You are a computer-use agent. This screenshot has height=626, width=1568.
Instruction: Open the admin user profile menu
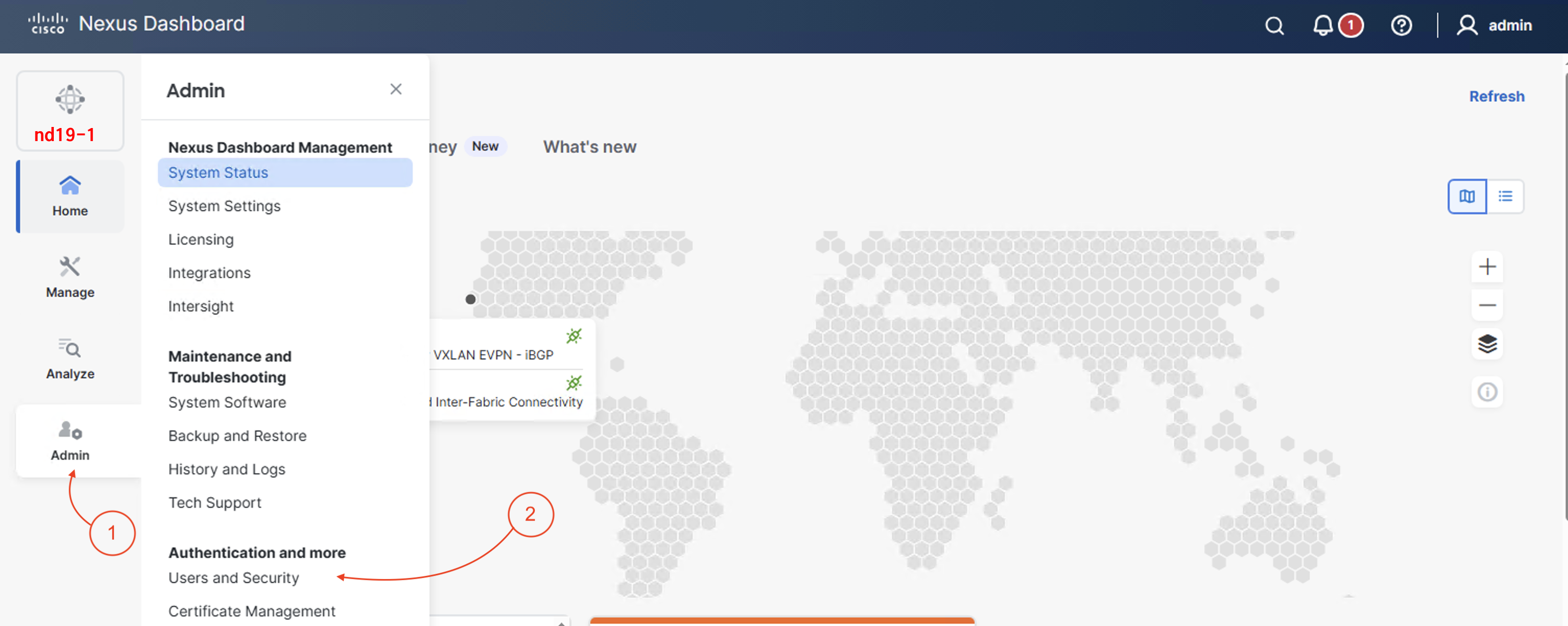click(1493, 26)
